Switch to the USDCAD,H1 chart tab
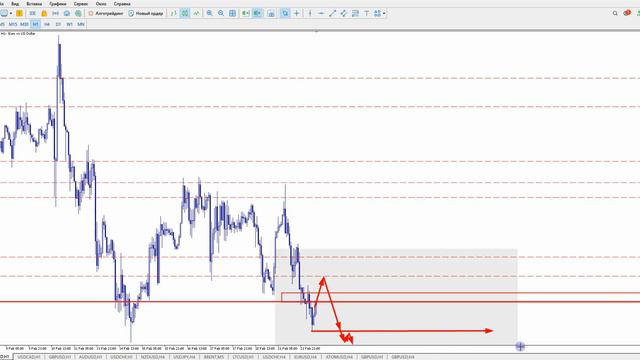The height and width of the screenshot is (360, 640). tap(29, 357)
